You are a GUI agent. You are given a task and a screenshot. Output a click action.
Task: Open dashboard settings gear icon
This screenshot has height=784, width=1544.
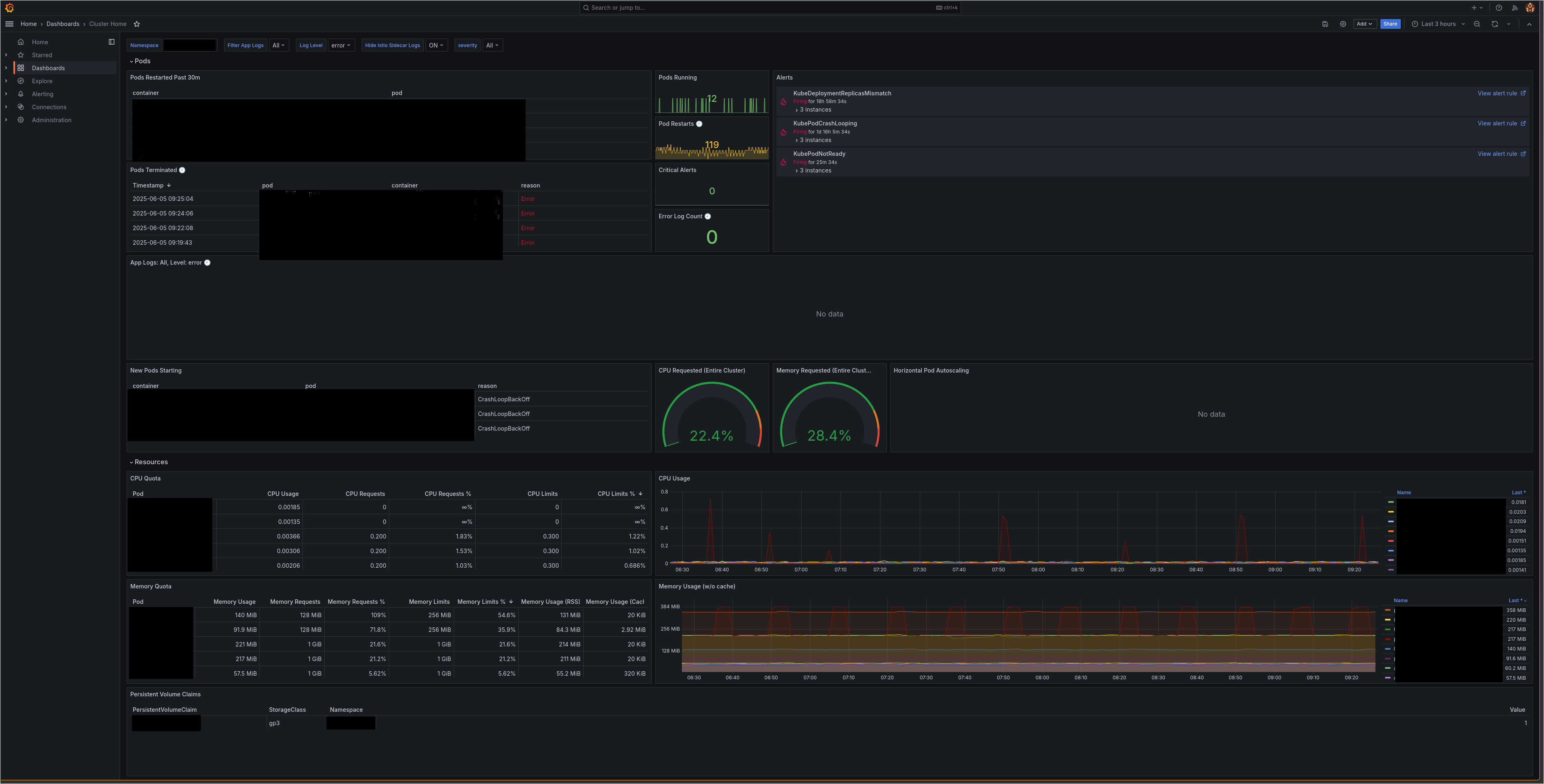1343,24
